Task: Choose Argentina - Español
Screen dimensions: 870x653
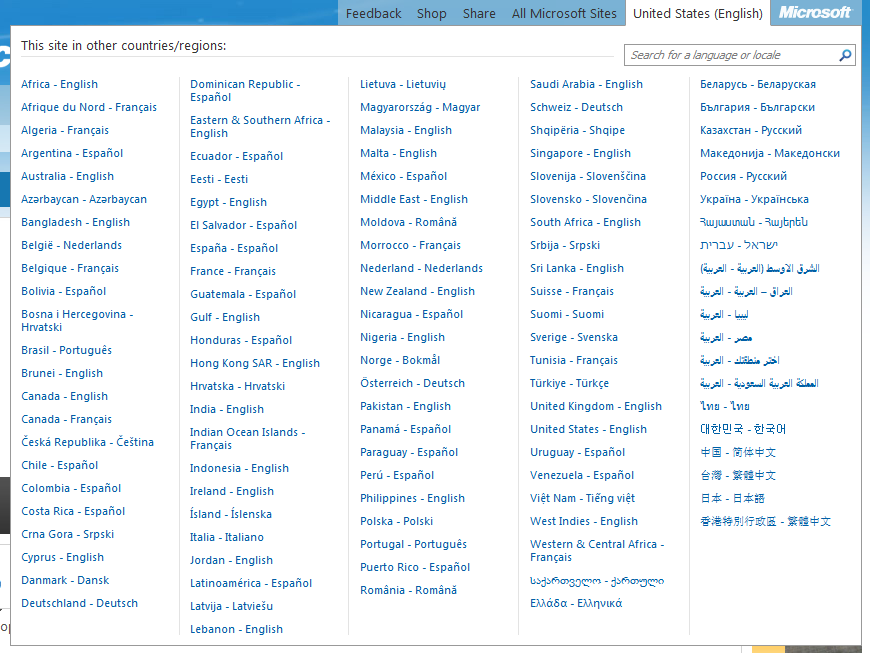Action: (72, 153)
